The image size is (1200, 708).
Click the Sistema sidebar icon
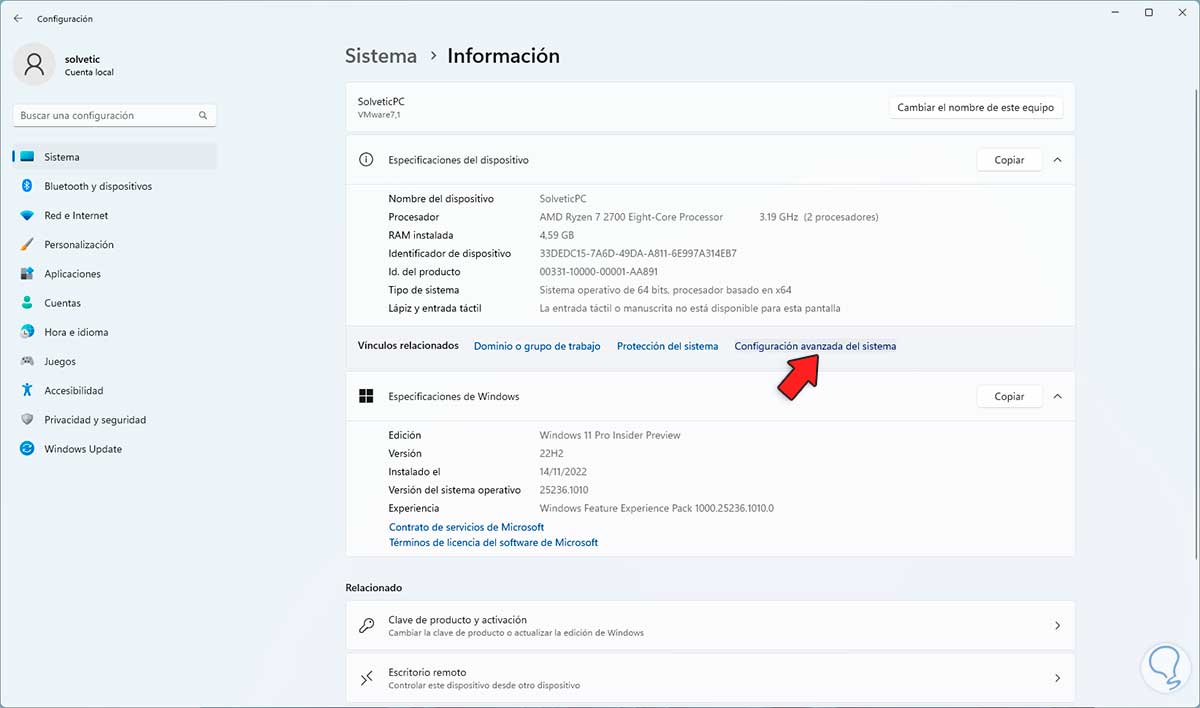pyautogui.click(x=27, y=157)
